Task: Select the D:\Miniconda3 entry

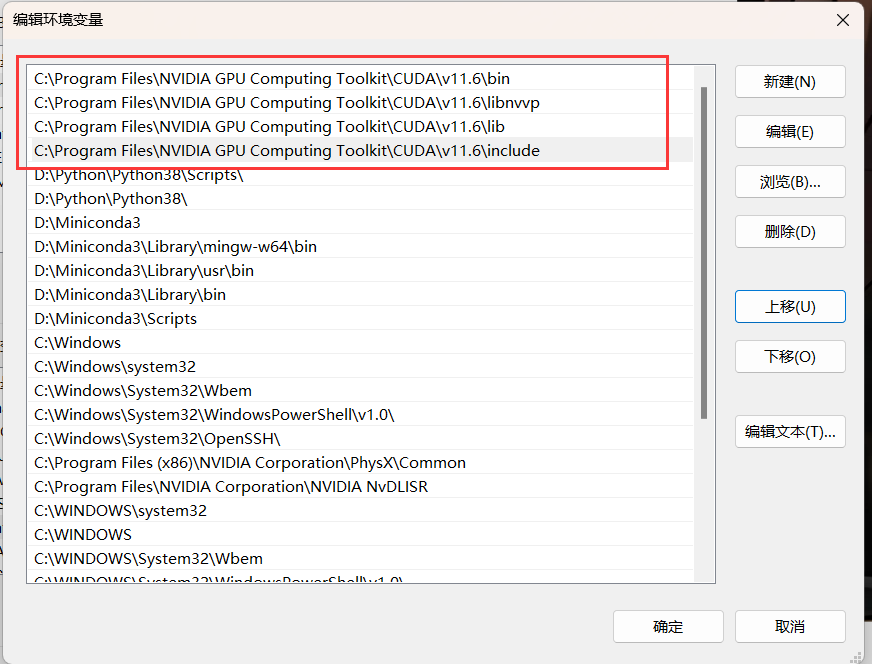Action: [x=362, y=222]
